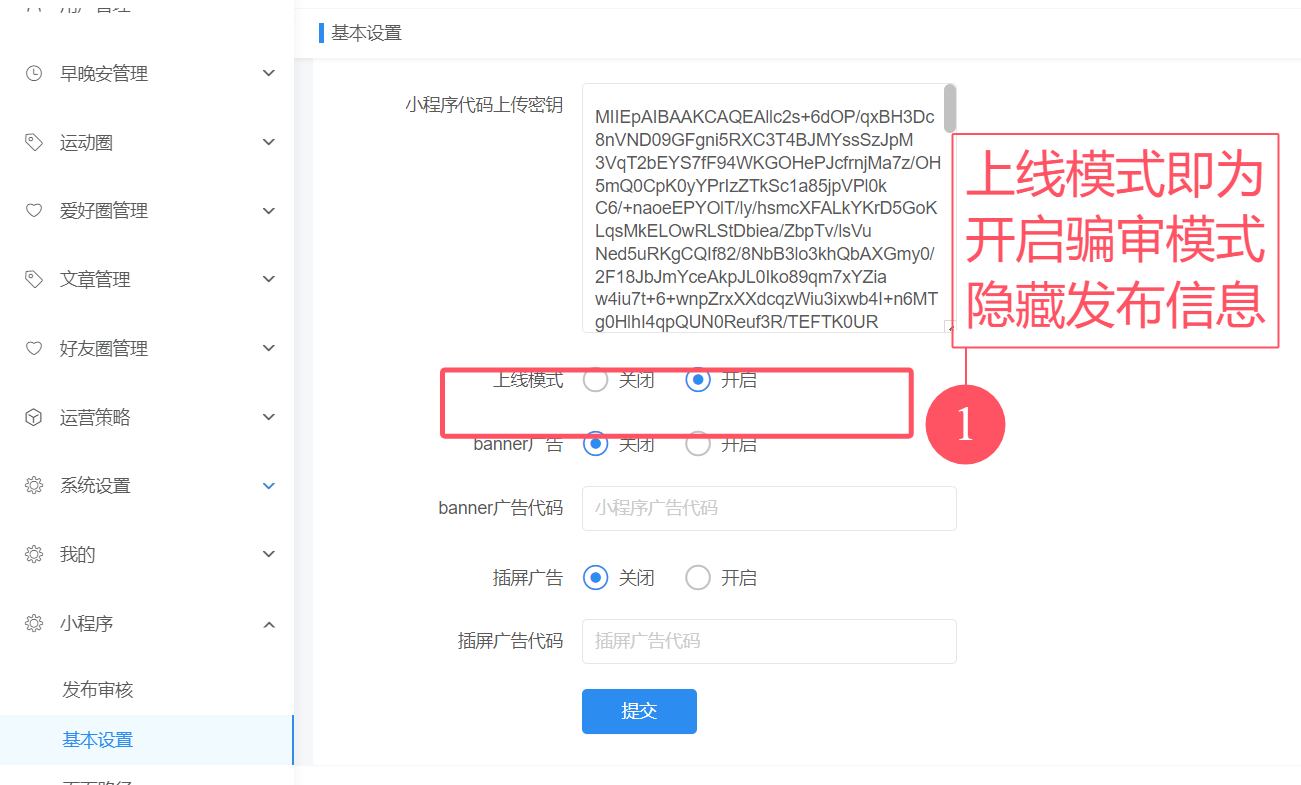
Task: Expand 好友圈管理 chevron
Action: [268, 348]
